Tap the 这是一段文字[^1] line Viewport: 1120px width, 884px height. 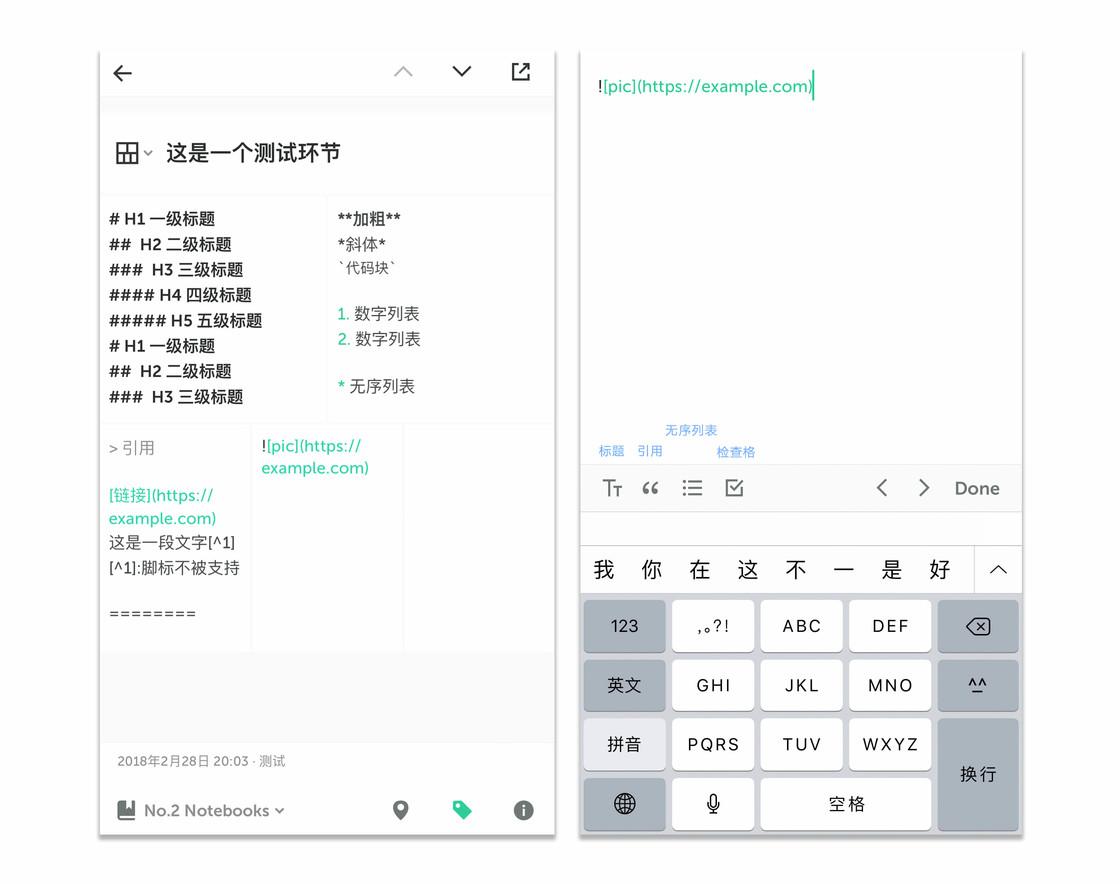(172, 543)
